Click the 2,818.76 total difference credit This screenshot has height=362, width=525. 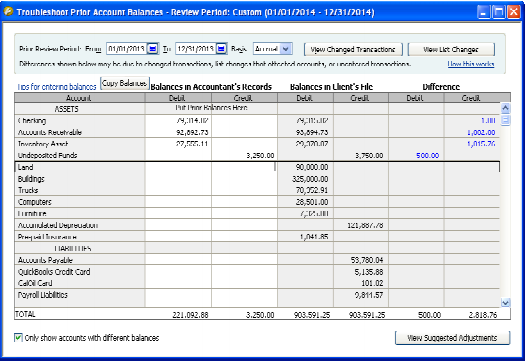(482, 315)
